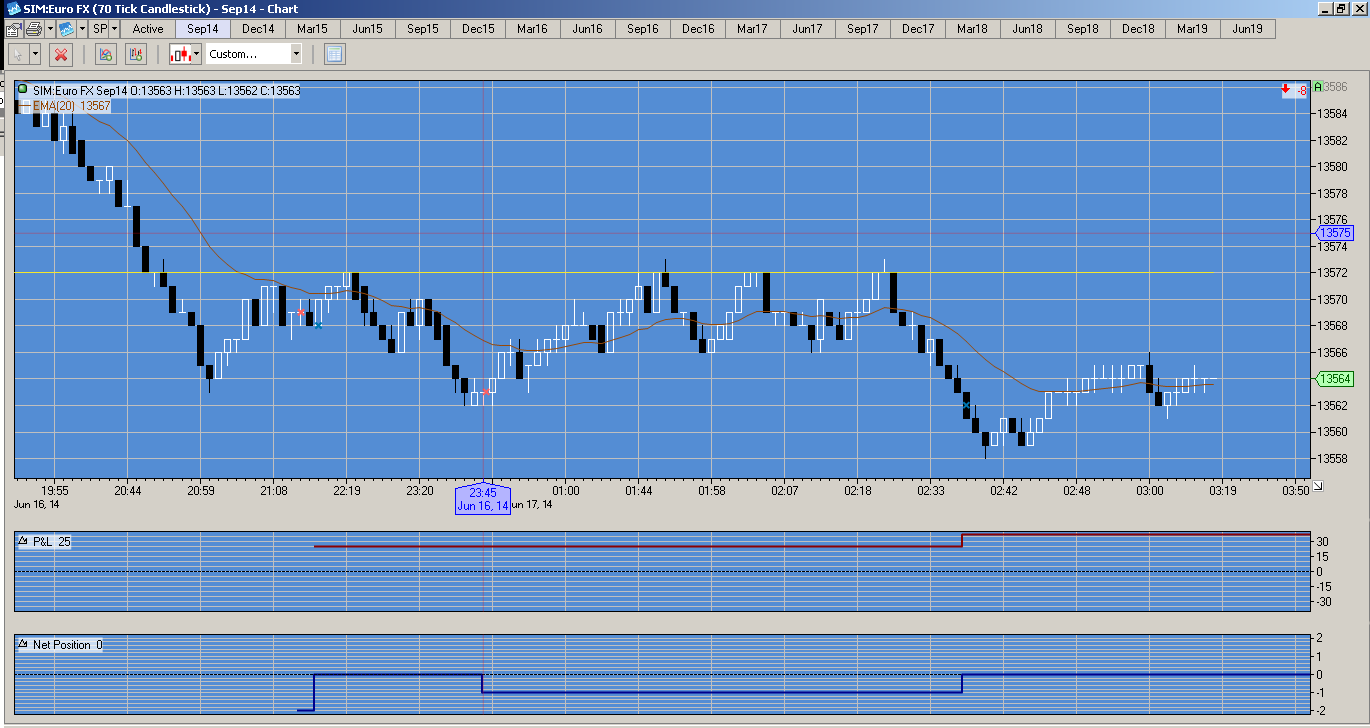Open the Dec15 contract tab
This screenshot has width=1370, height=728.
coord(478,29)
